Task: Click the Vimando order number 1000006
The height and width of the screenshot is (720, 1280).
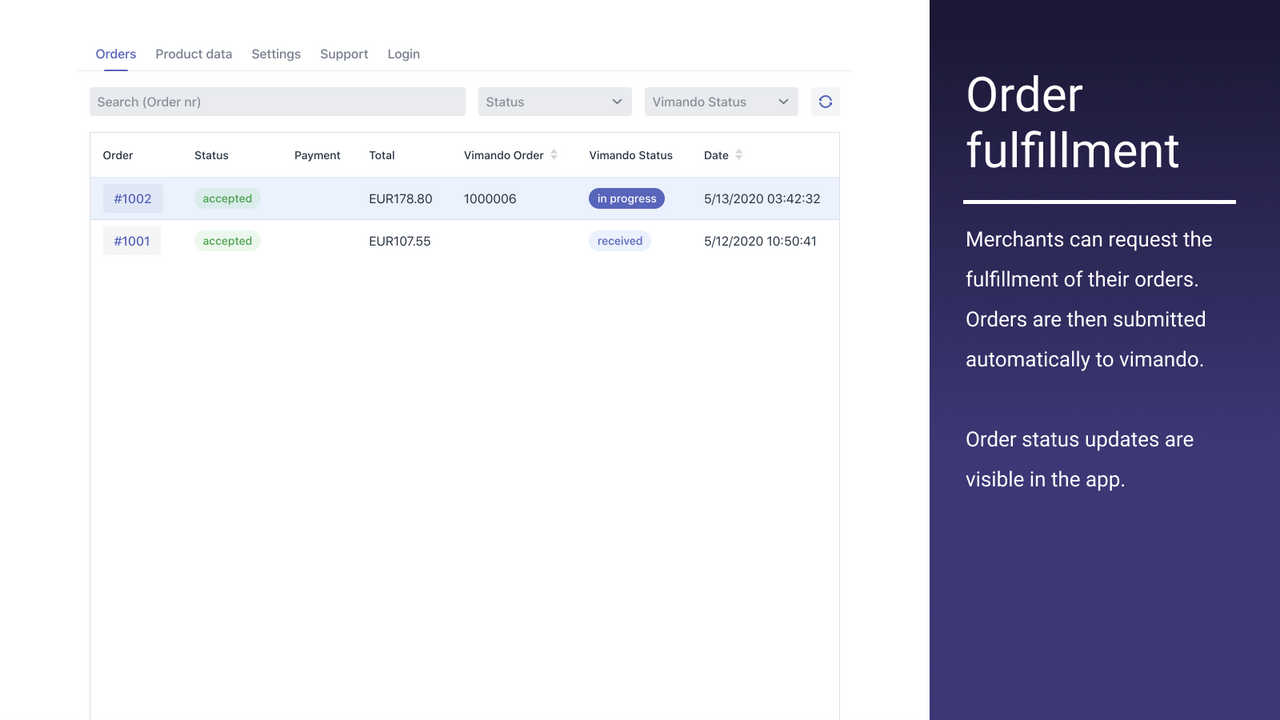Action: 489,198
